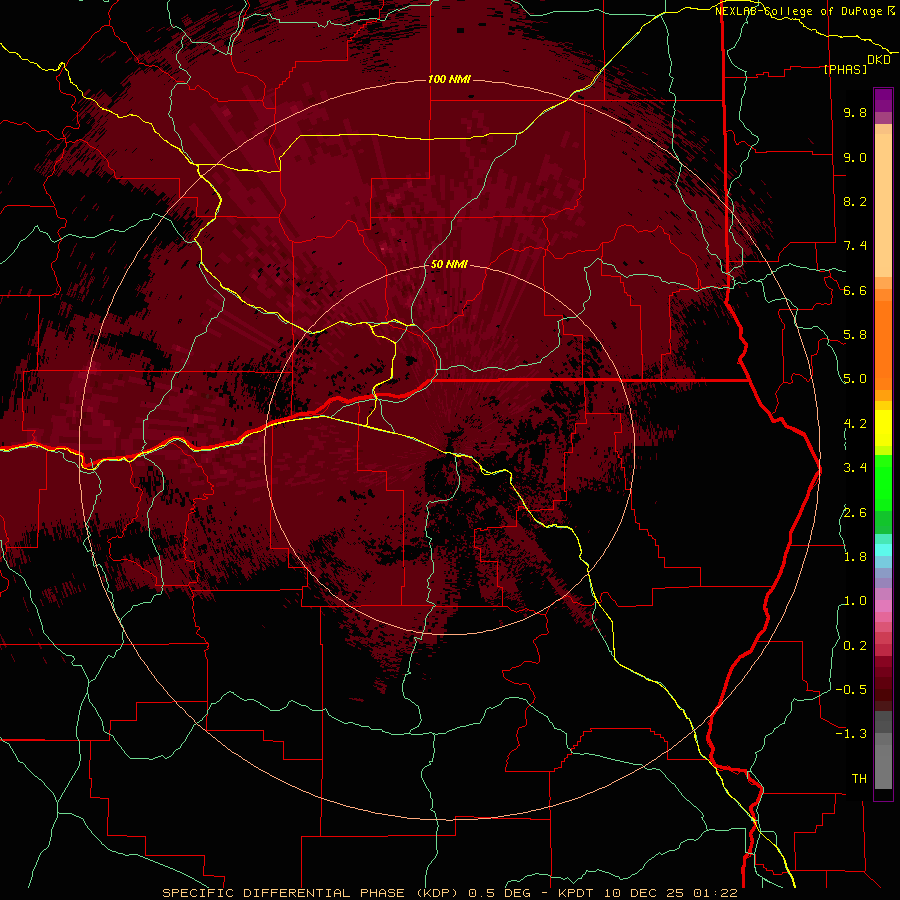
Task: Click the 5.0 value on the color scale
Action: 855,379
